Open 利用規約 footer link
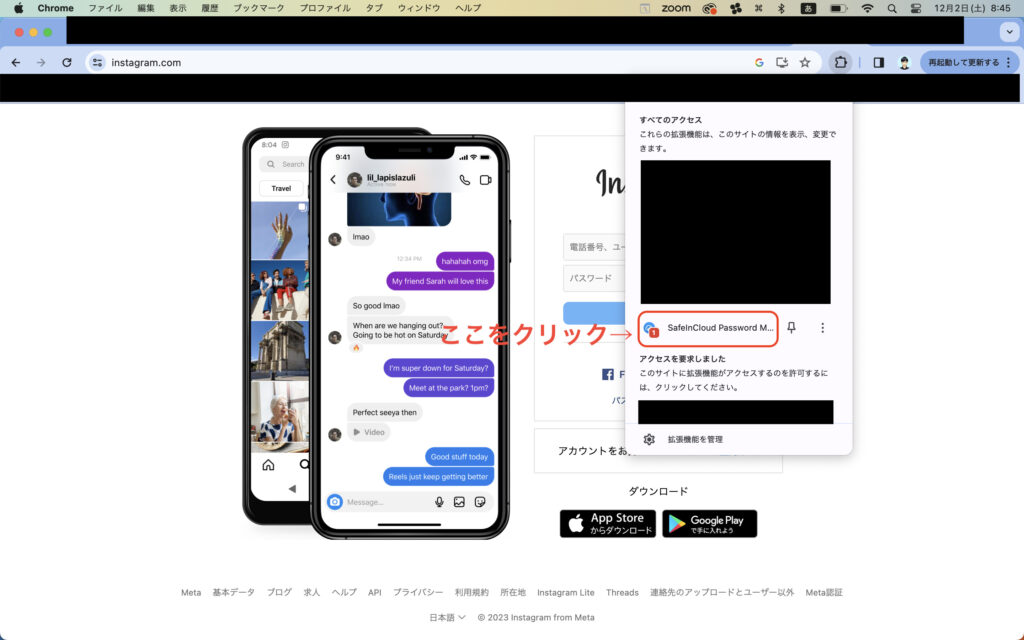Screen dimensions: 1024x640 (x=472, y=592)
